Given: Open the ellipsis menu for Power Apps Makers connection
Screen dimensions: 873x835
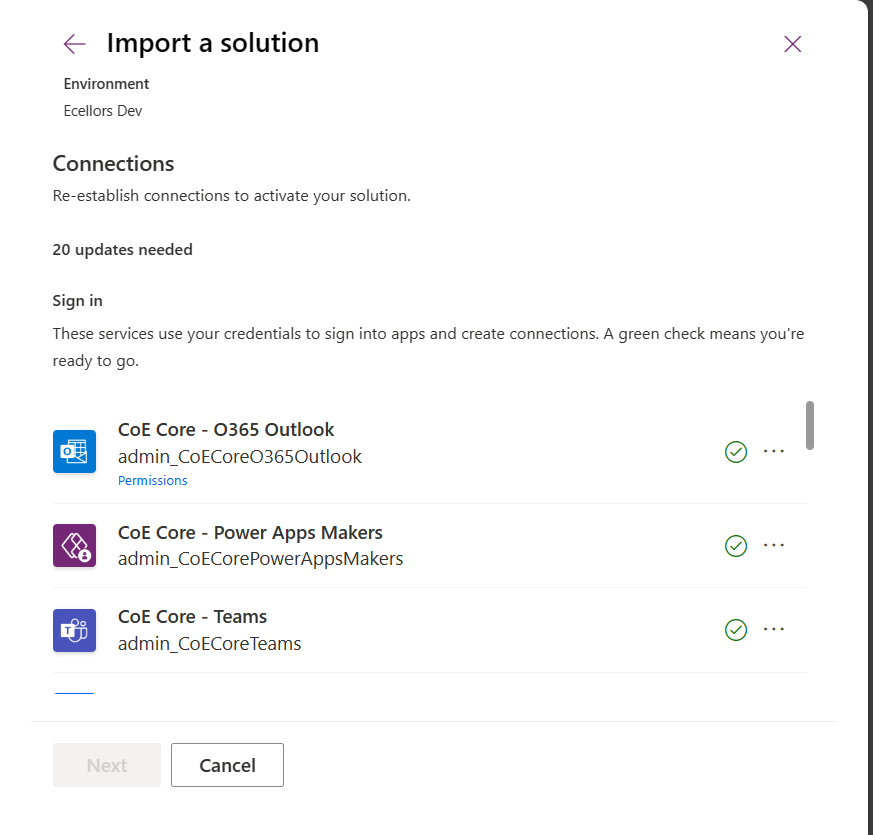Looking at the screenshot, I should click(x=773, y=545).
